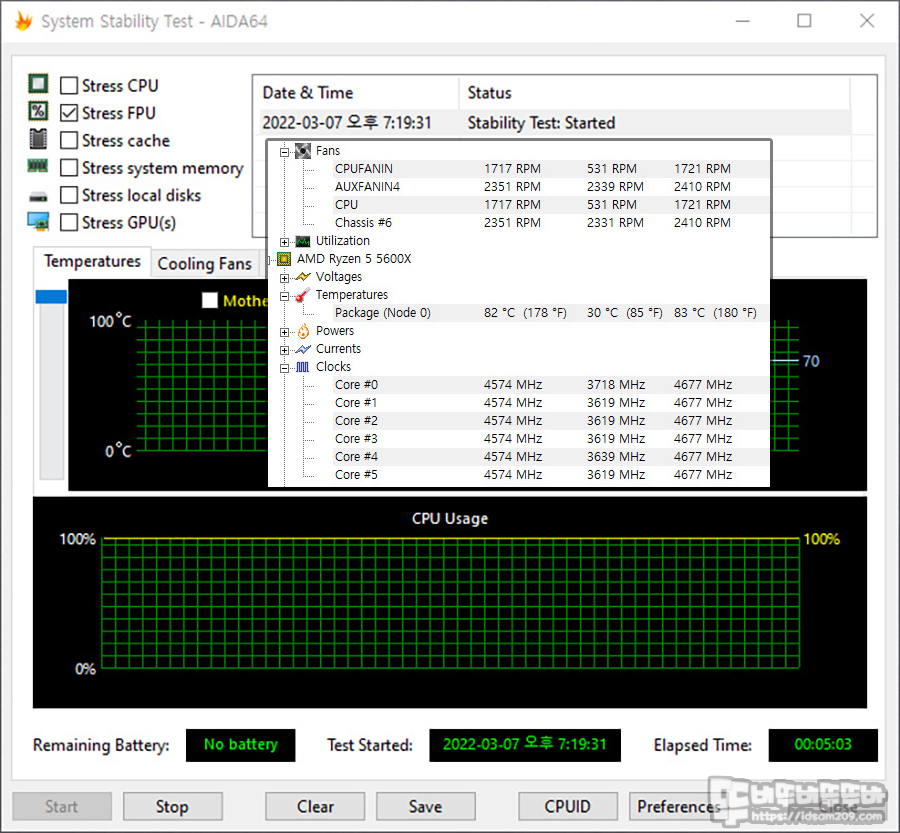
Task: Expand the Utilization tree node
Action: click(x=284, y=242)
